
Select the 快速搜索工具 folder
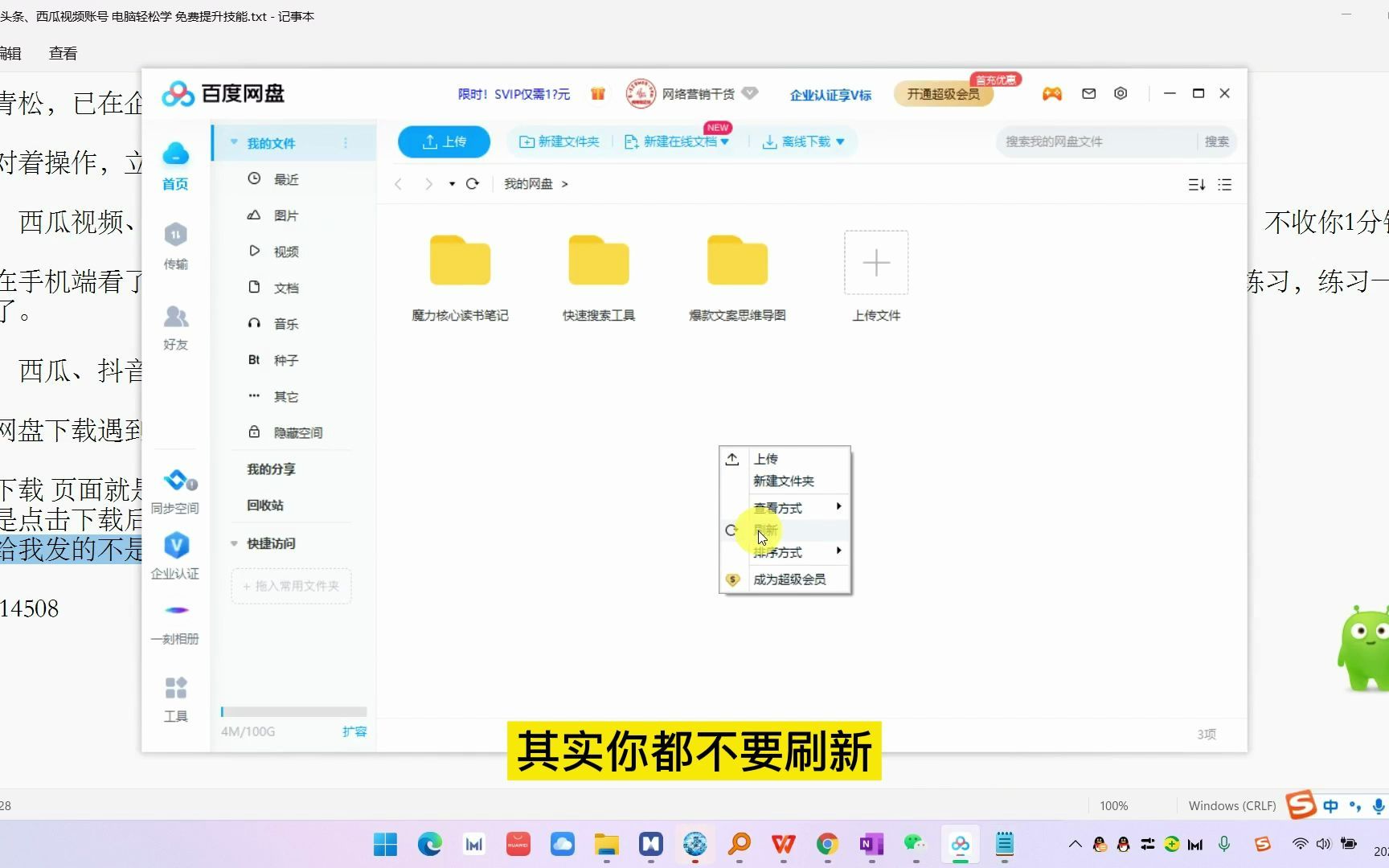599,277
